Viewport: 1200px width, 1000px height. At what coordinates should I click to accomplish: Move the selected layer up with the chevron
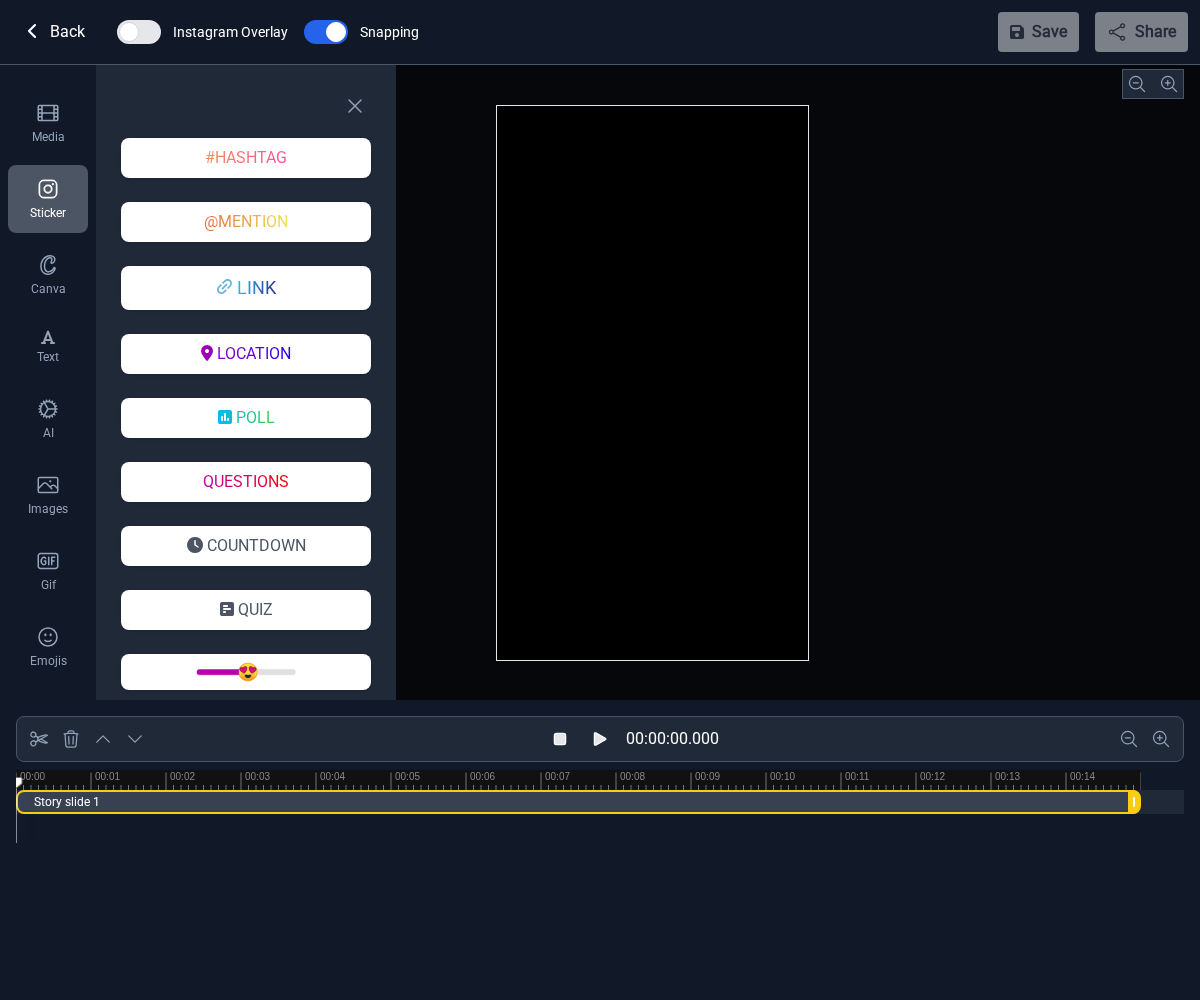coord(102,739)
